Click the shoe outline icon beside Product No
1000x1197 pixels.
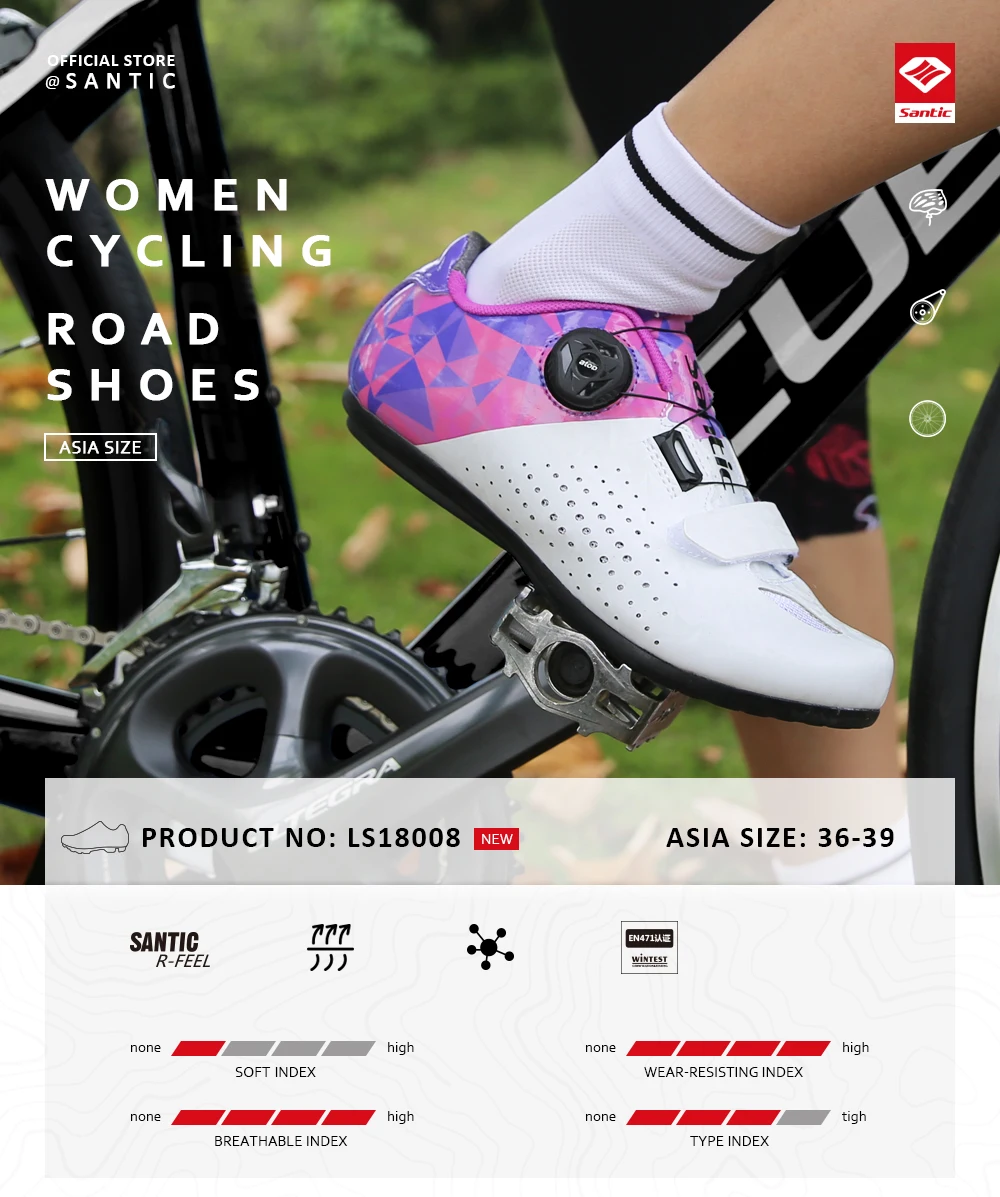coord(95,837)
